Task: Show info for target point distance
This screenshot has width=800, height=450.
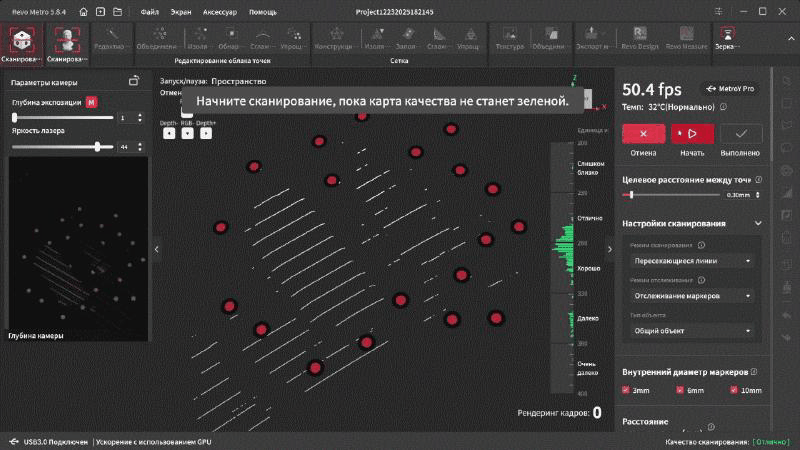Action: [x=759, y=180]
